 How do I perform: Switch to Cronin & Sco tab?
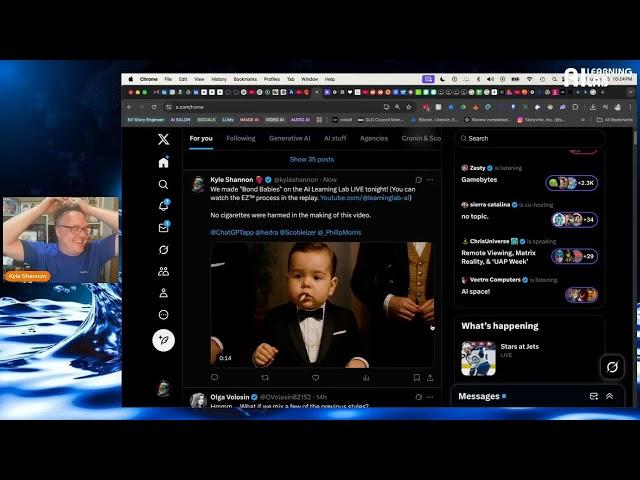(421, 138)
